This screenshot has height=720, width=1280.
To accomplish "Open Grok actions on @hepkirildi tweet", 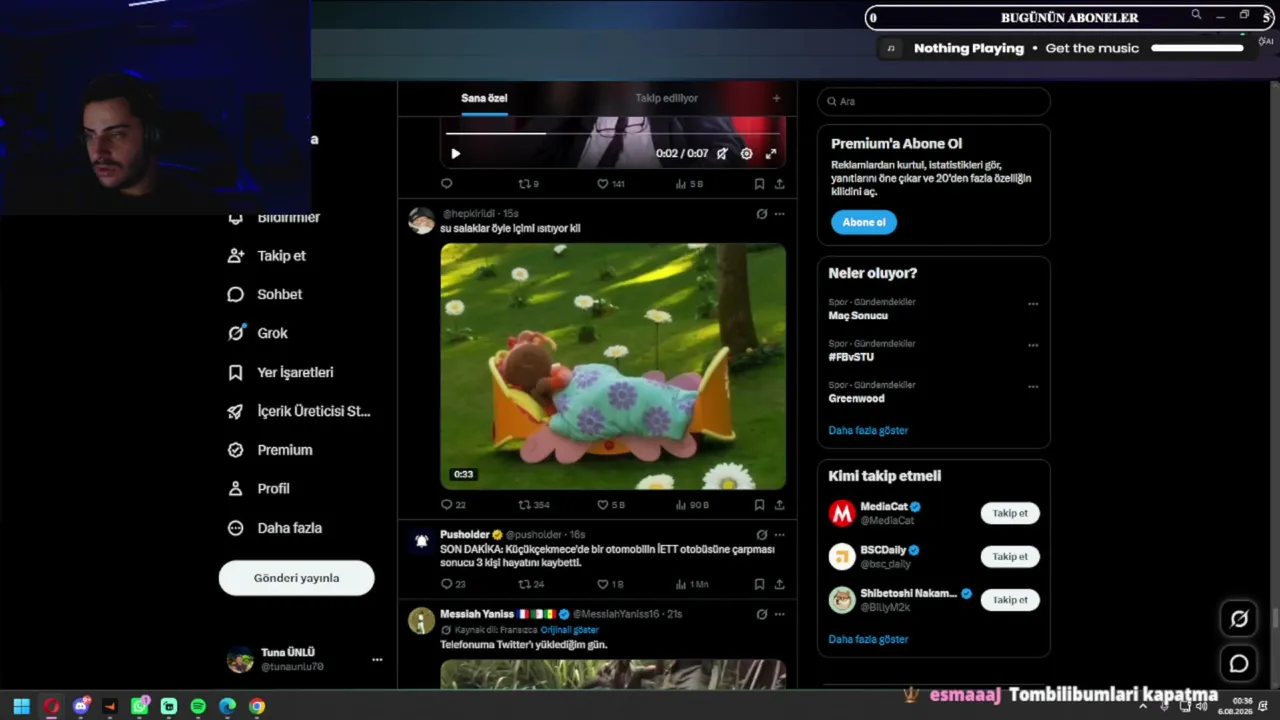I will pyautogui.click(x=762, y=214).
